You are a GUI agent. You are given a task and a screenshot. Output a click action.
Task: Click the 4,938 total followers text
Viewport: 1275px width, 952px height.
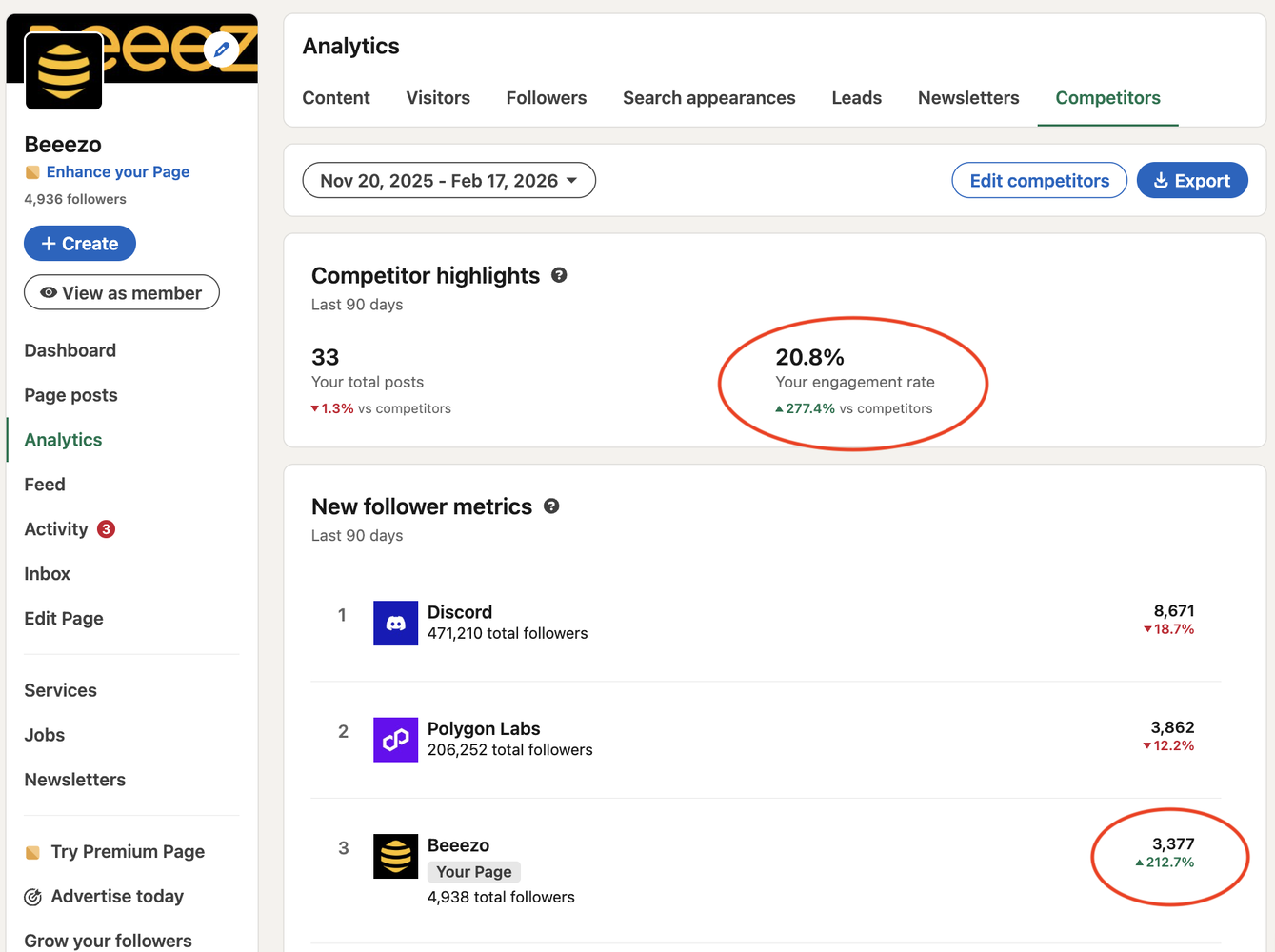(x=501, y=897)
